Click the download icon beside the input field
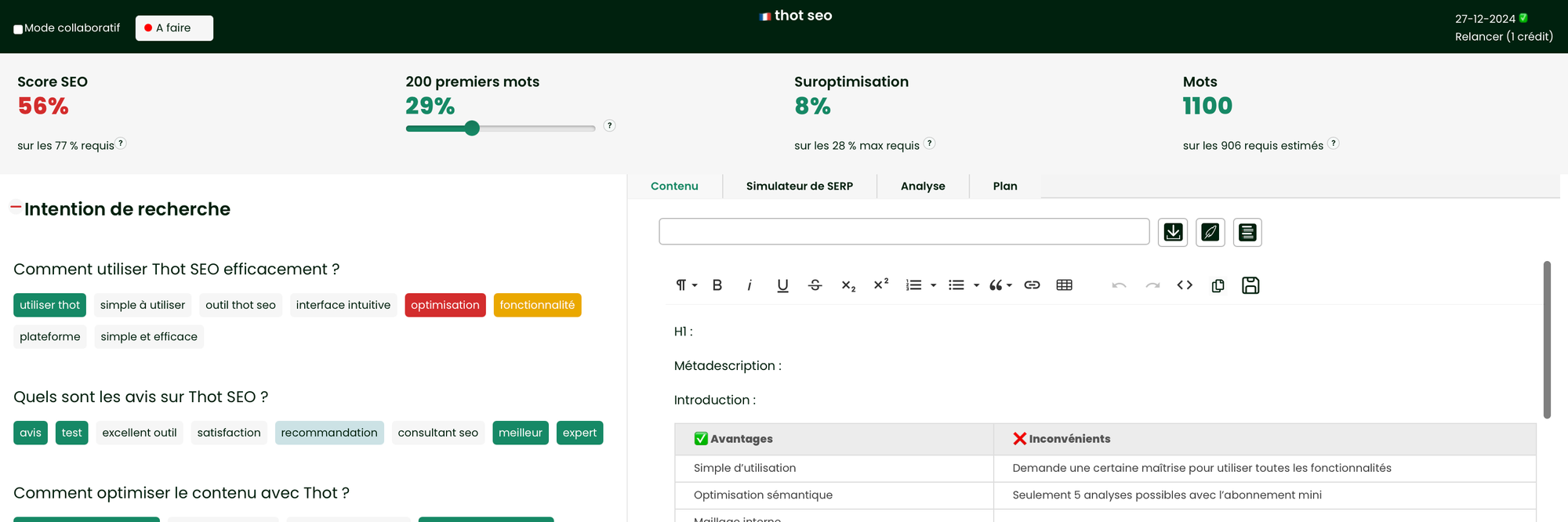This screenshot has width=1568, height=522. 1173,233
